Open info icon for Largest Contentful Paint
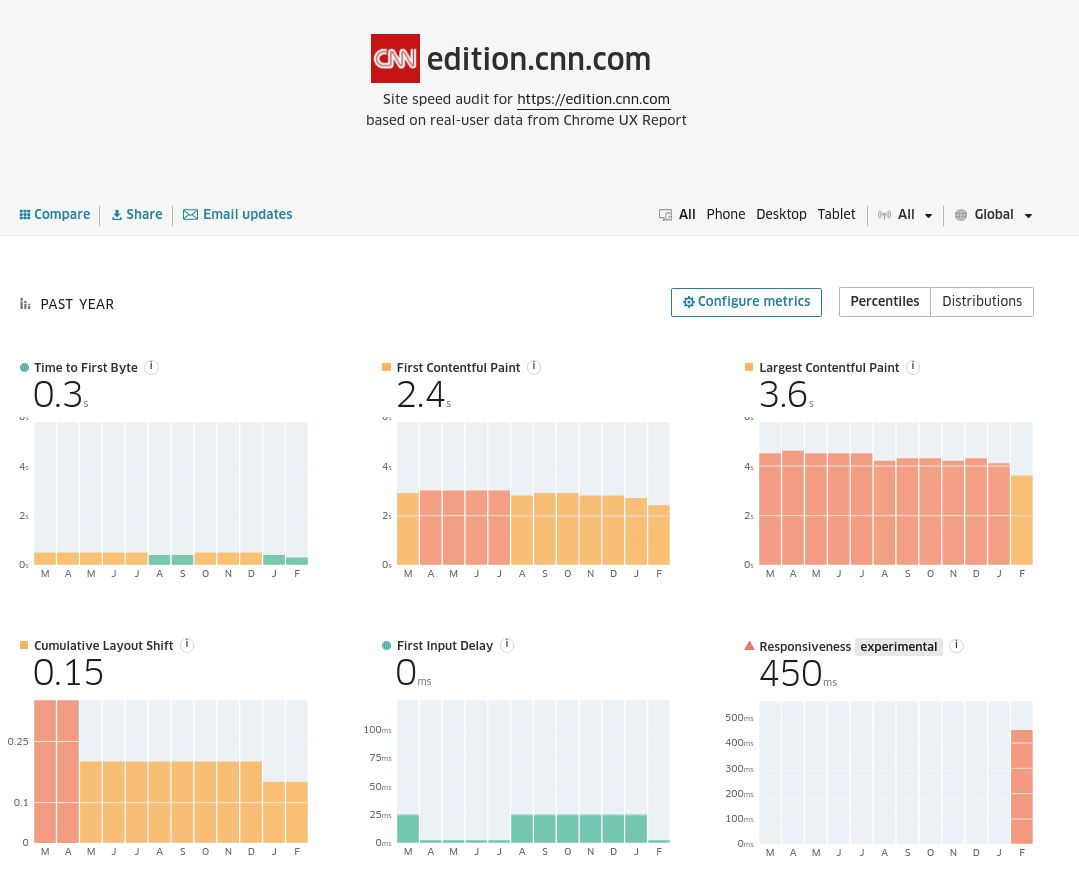This screenshot has width=1079, height=887. (x=913, y=367)
